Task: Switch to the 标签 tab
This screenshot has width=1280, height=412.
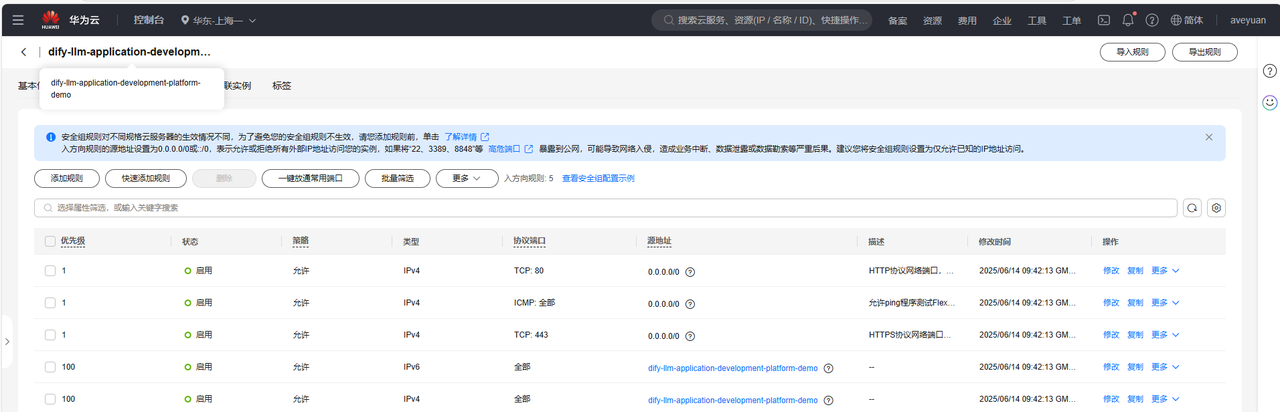Action: (282, 86)
